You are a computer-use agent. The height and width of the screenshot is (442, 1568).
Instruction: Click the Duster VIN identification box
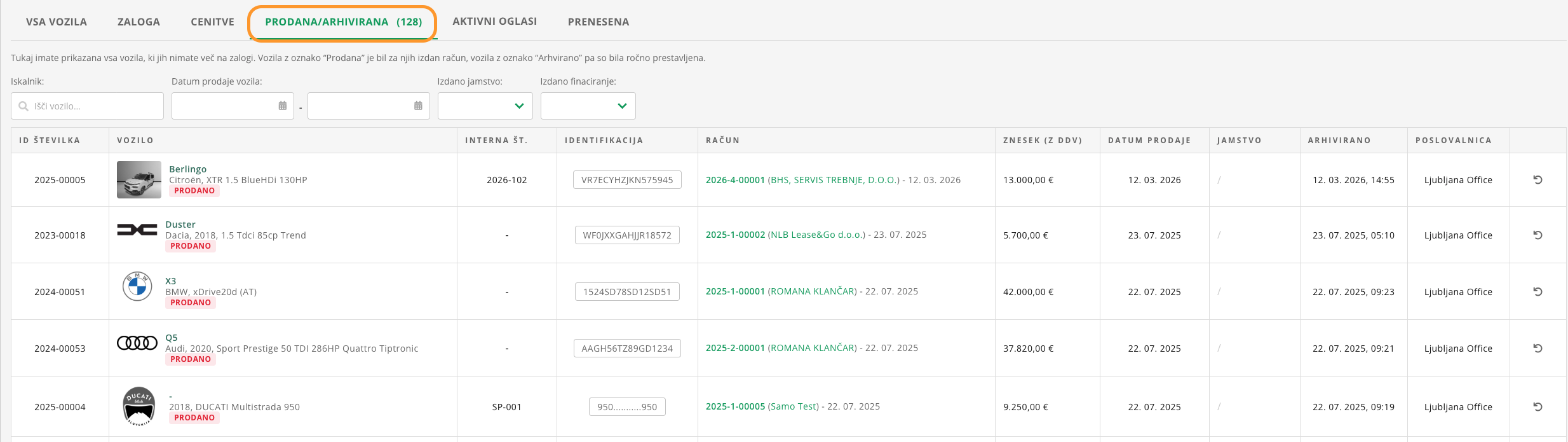[x=626, y=235]
